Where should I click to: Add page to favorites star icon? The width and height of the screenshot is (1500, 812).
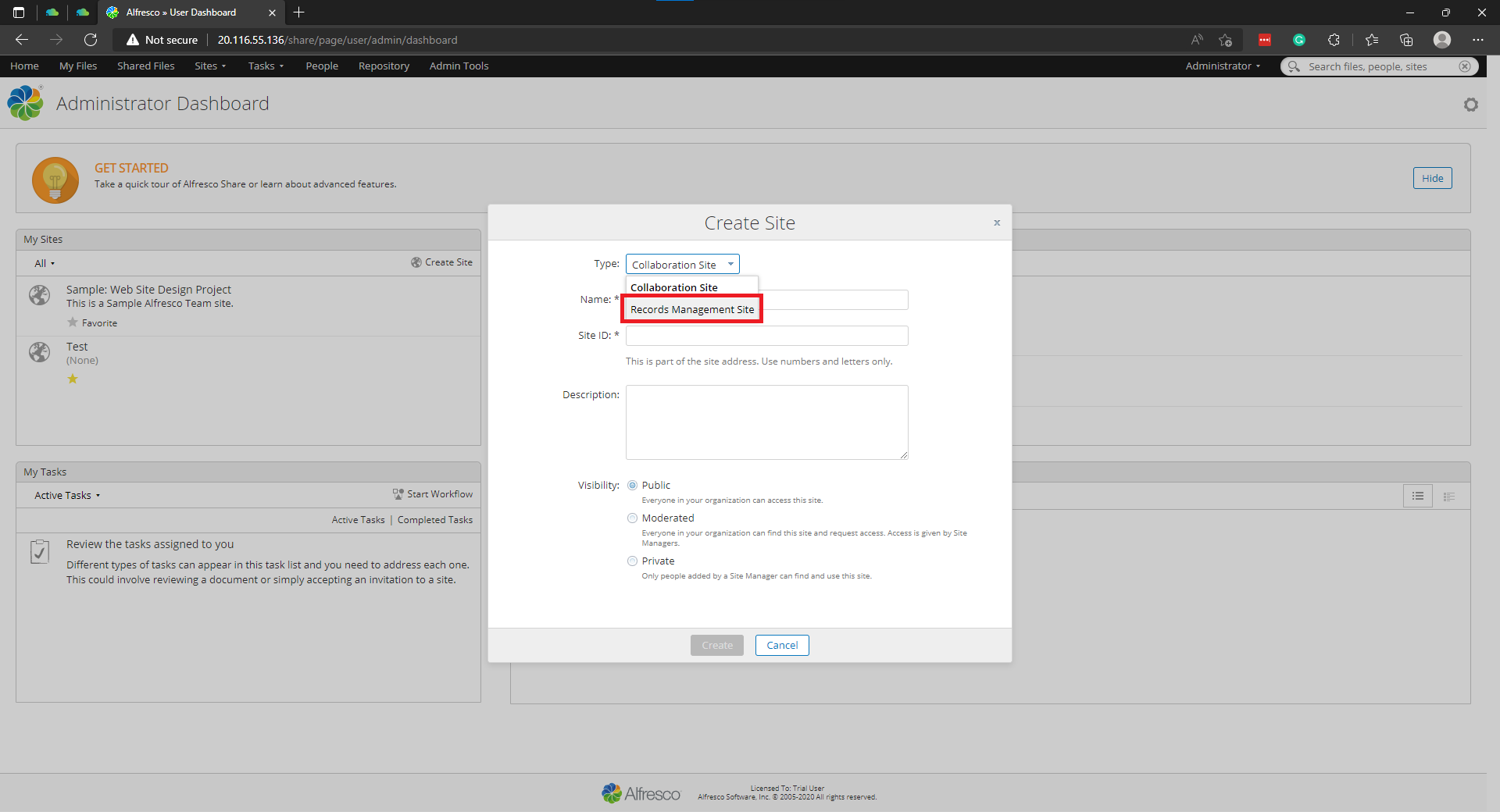coord(1226,40)
